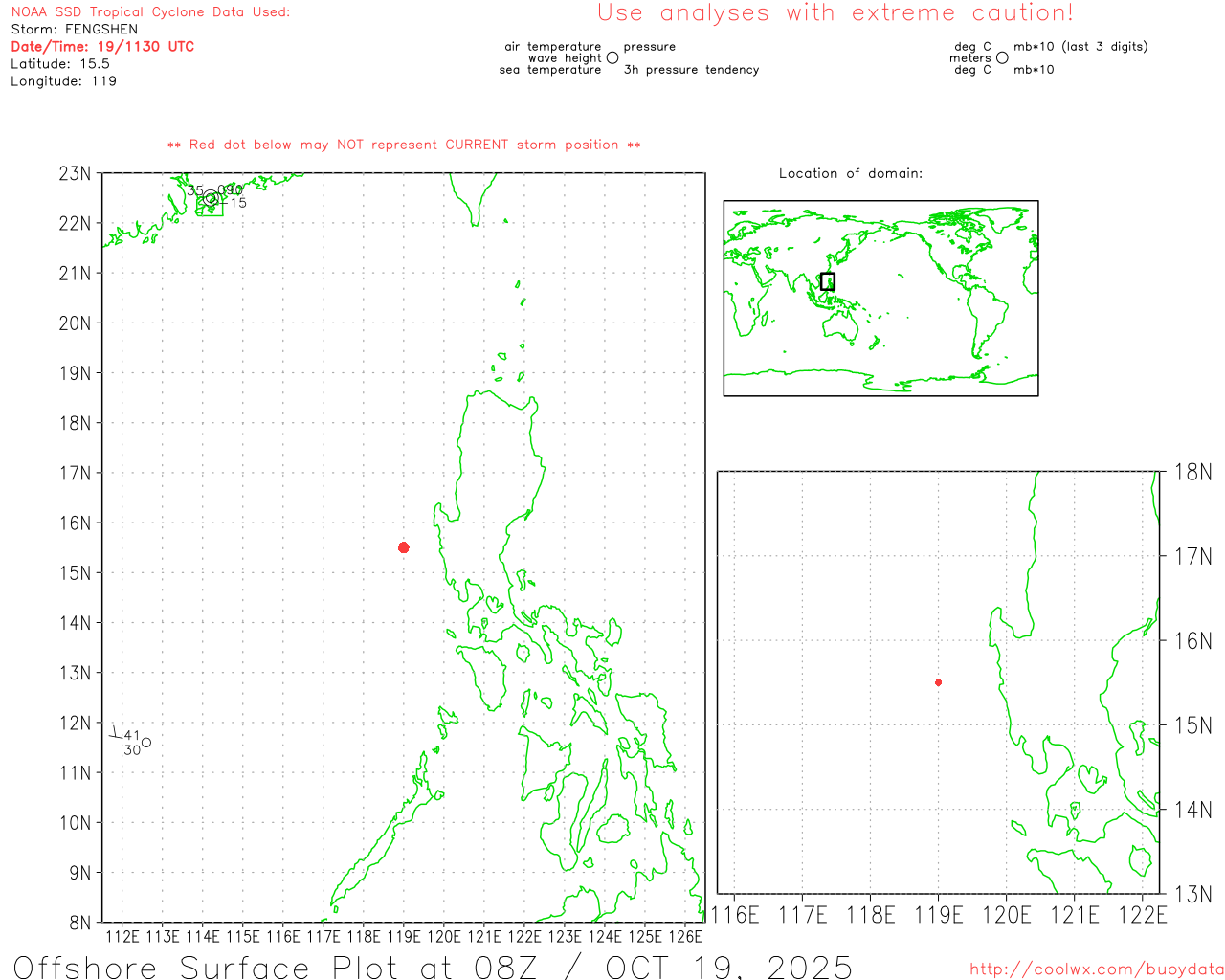
Task: Click the station model legend circle by pressure
Action: point(612,58)
